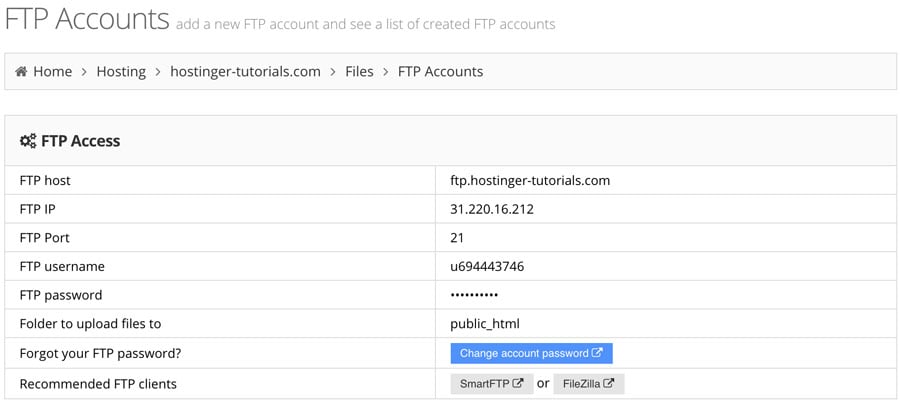Click the public_html folder value
The image size is (900, 406).
[485, 324]
